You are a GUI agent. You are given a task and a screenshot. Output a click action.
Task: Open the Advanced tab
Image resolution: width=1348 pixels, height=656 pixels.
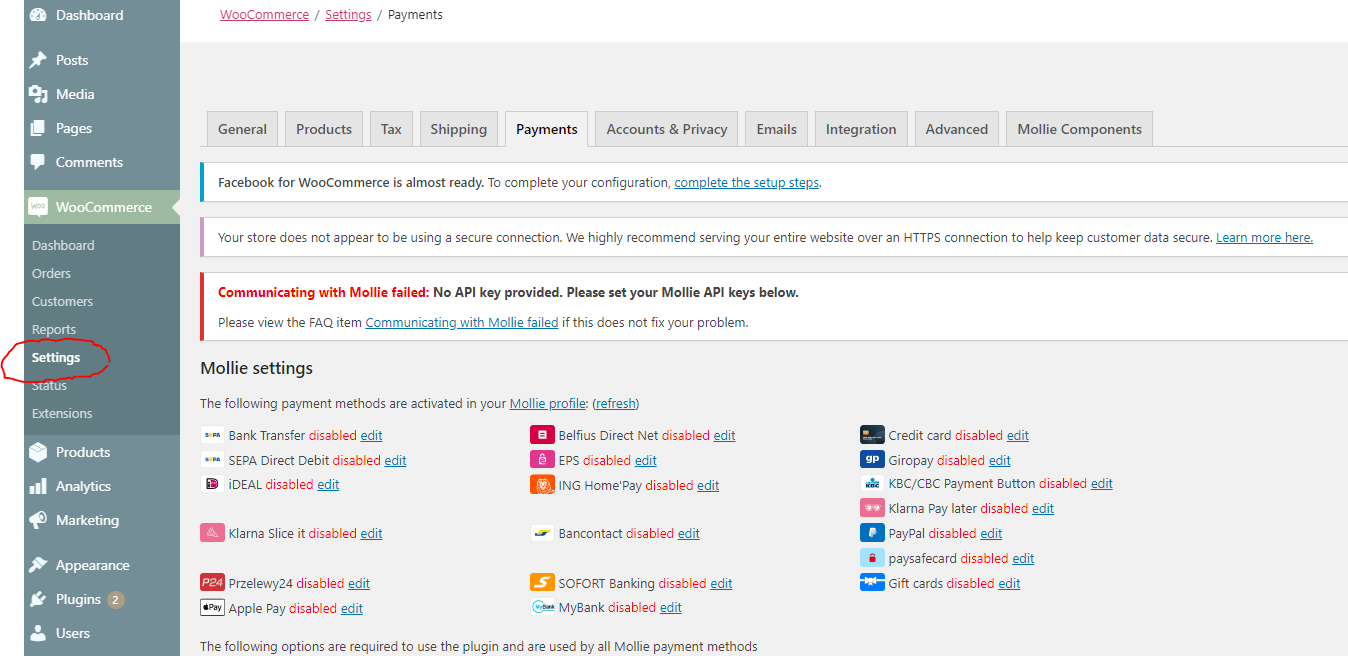(x=956, y=129)
